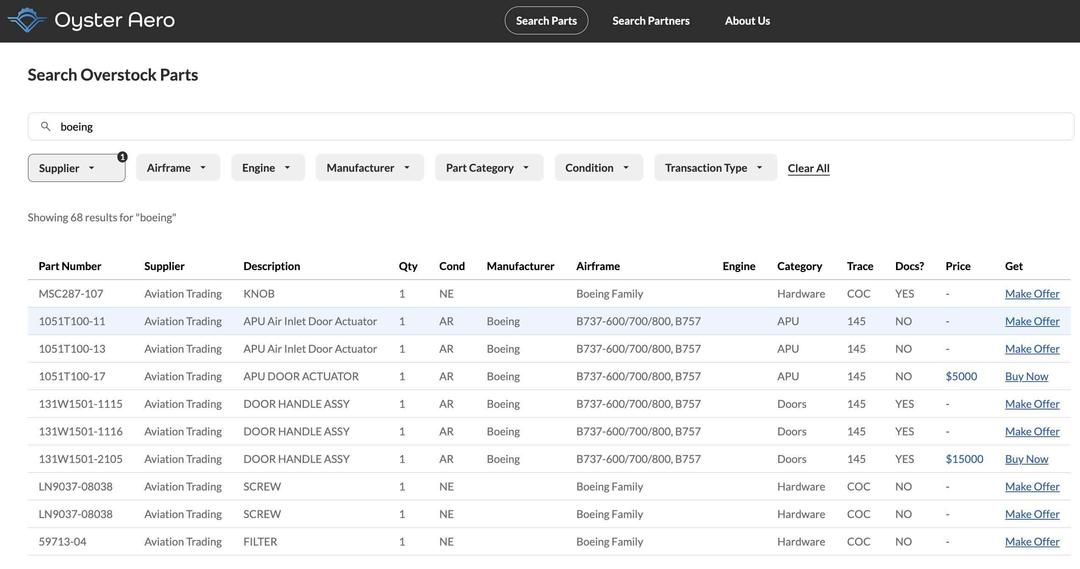This screenshot has width=1080, height=569.
Task: Buy Now part 131W1501-2105
Action: 1026,459
